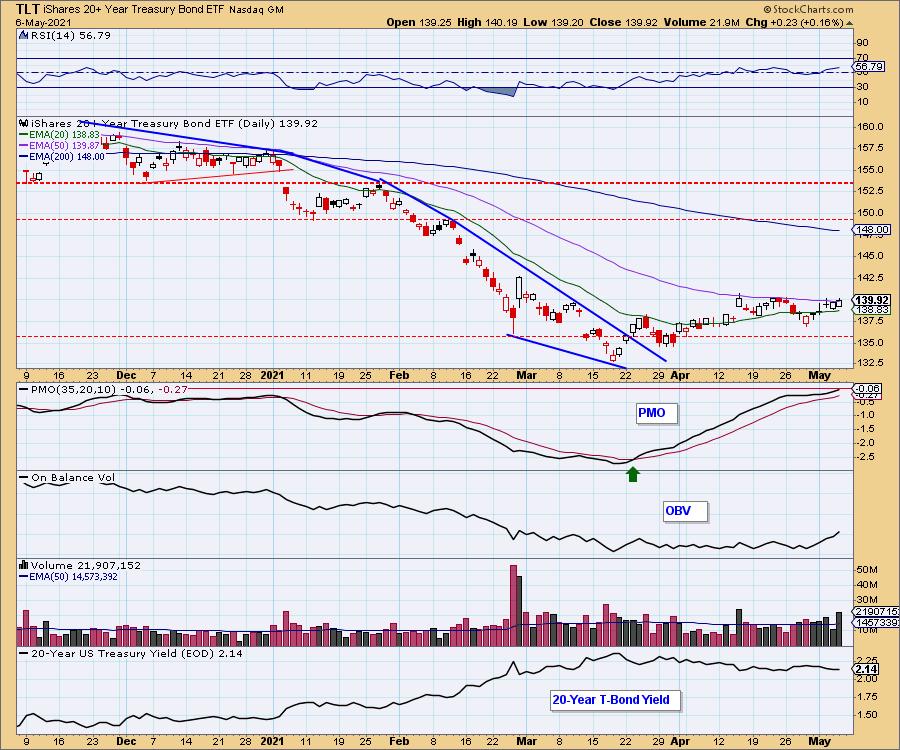Click the 90 level label on RSI axis

click(862, 42)
